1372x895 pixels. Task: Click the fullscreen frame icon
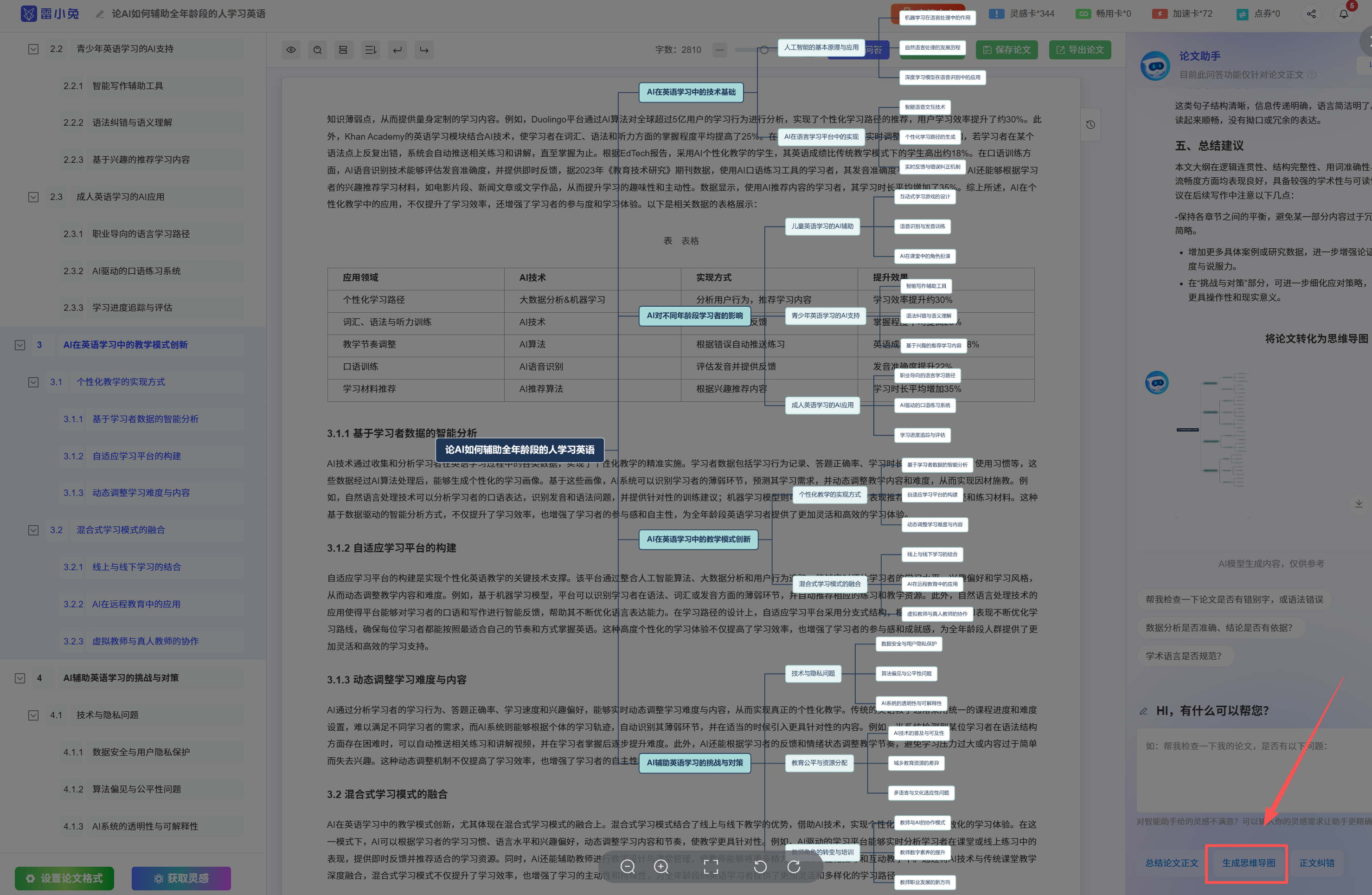coord(711,866)
